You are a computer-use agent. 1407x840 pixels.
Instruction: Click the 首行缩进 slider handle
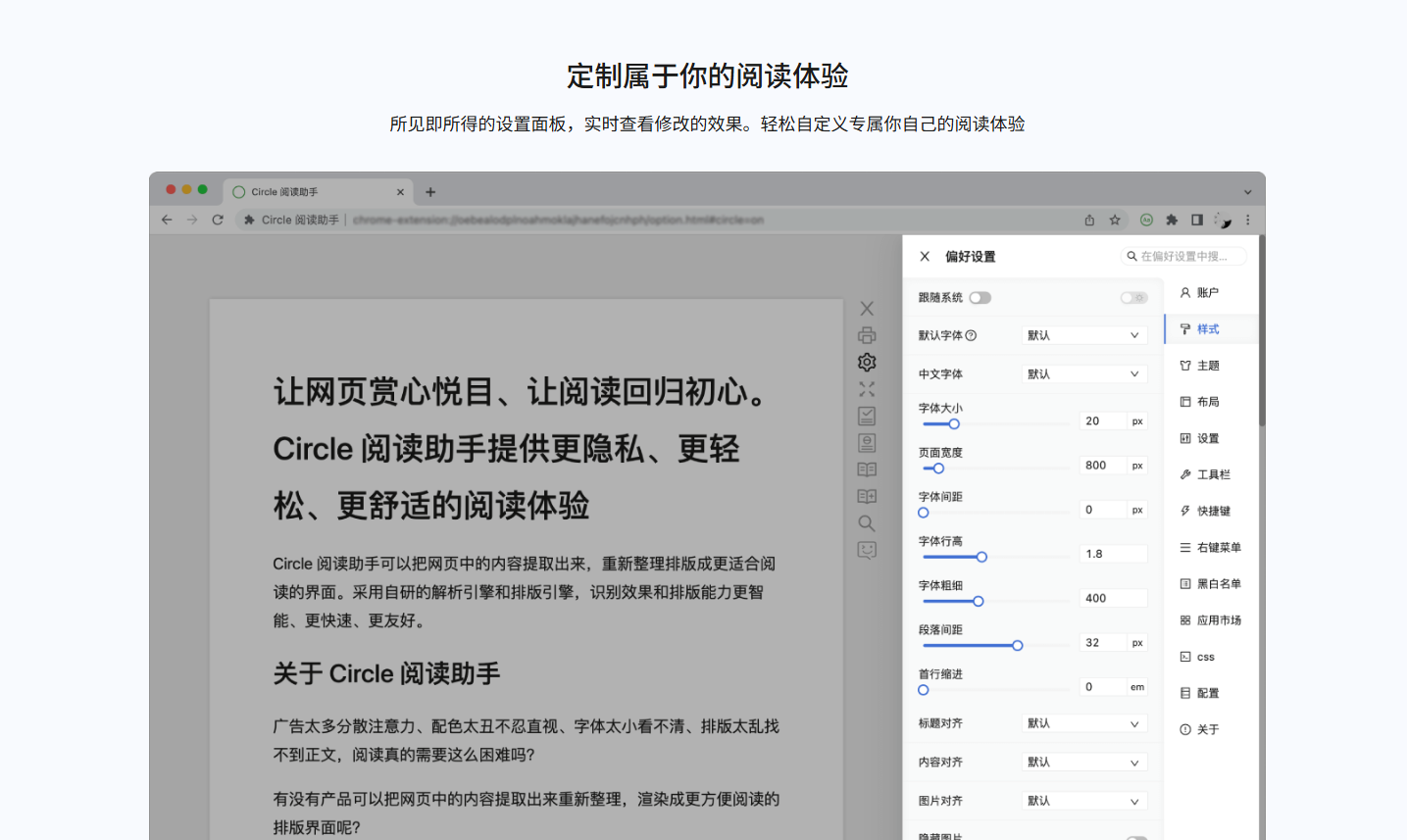924,690
